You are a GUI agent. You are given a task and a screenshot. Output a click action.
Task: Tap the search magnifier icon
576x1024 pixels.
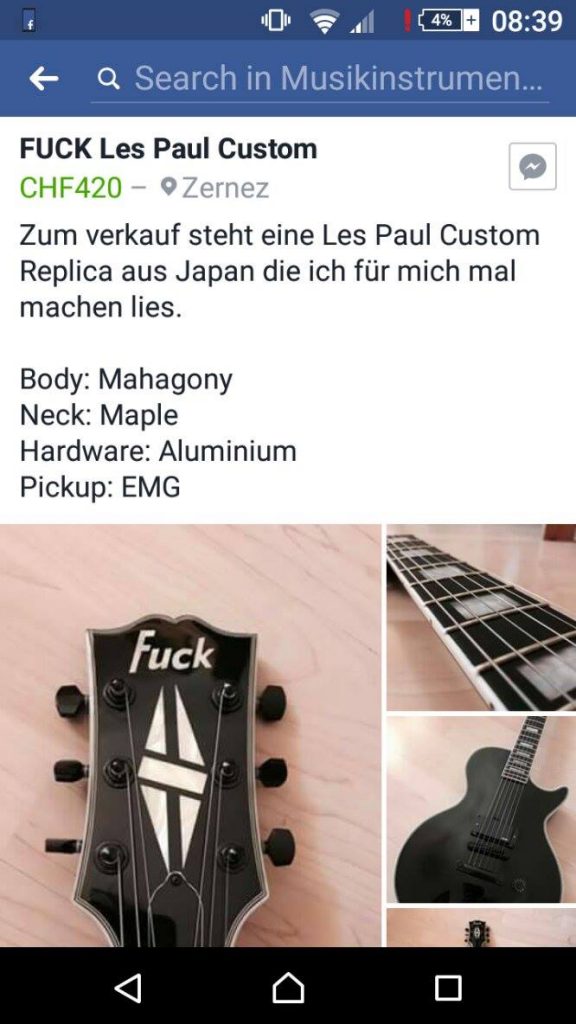[x=108, y=79]
